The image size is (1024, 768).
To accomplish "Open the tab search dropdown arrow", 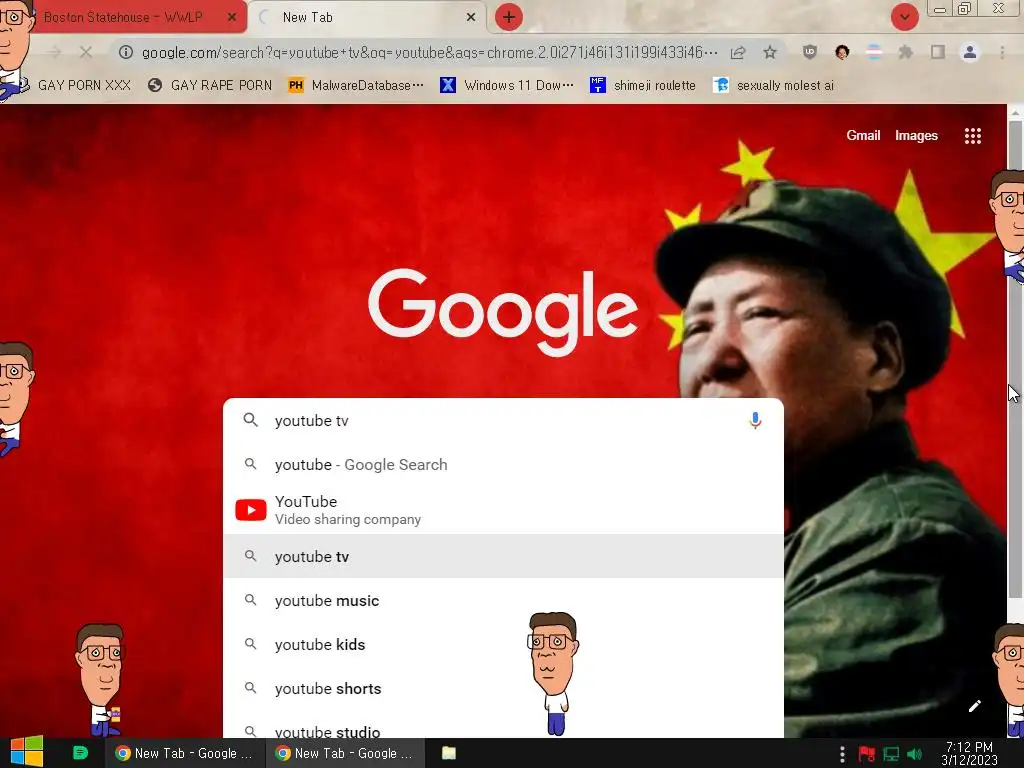I will (905, 17).
